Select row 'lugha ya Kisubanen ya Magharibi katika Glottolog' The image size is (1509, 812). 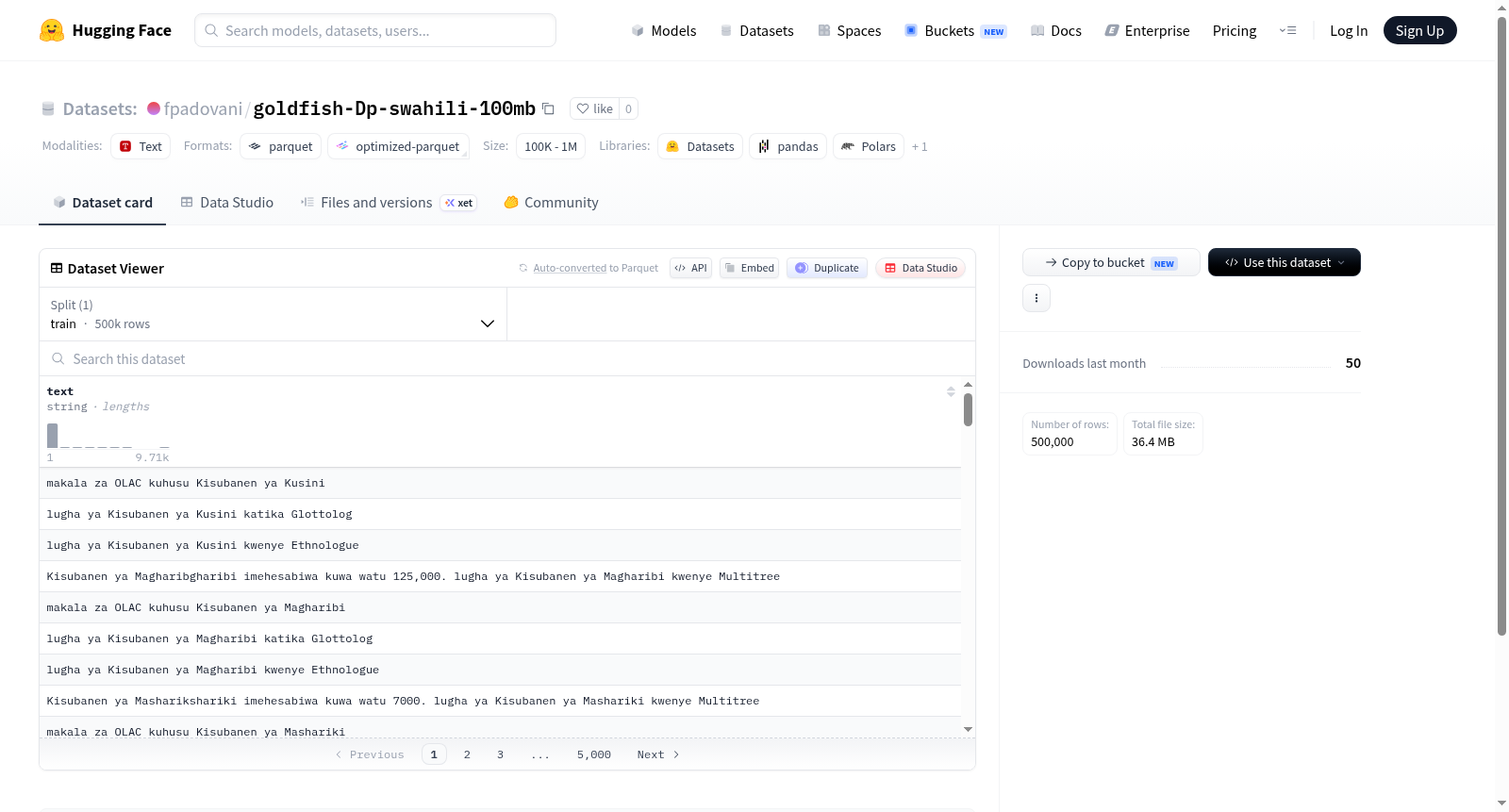[500, 638]
